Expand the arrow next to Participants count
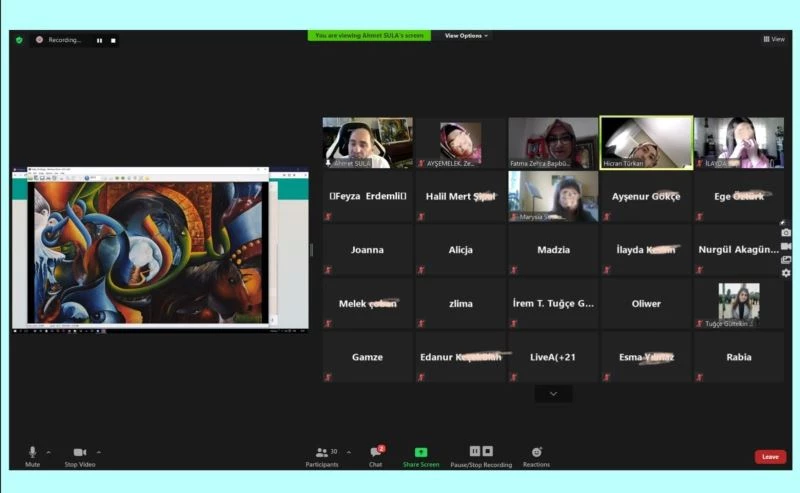800x493 pixels. (x=348, y=452)
